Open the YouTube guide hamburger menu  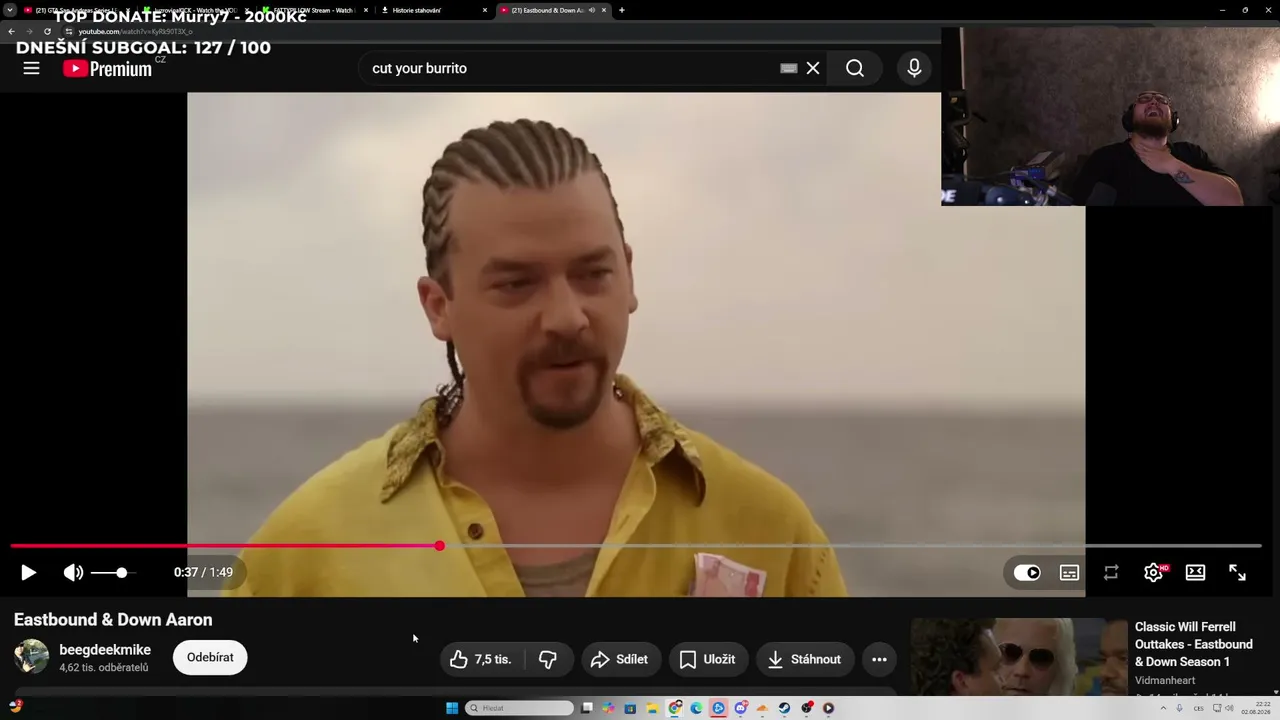(x=31, y=68)
